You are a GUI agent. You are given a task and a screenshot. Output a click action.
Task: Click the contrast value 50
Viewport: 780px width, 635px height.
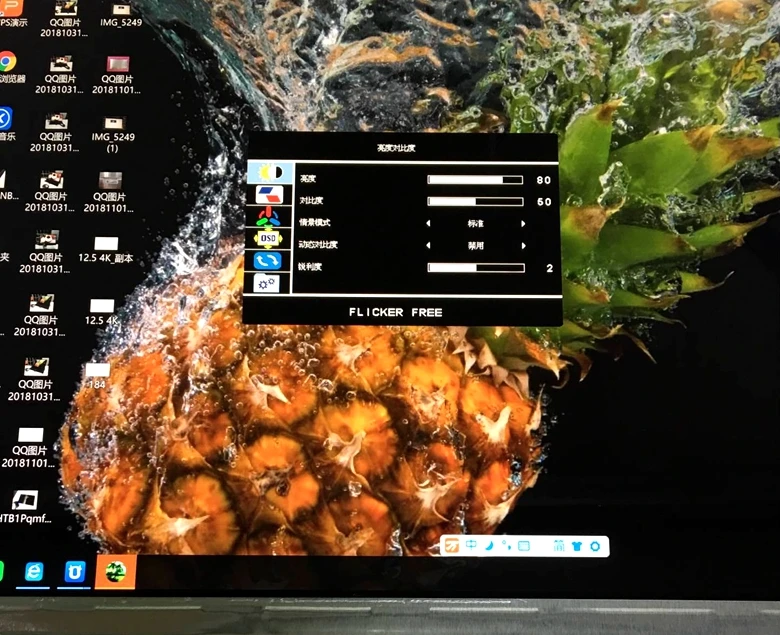[x=544, y=202]
